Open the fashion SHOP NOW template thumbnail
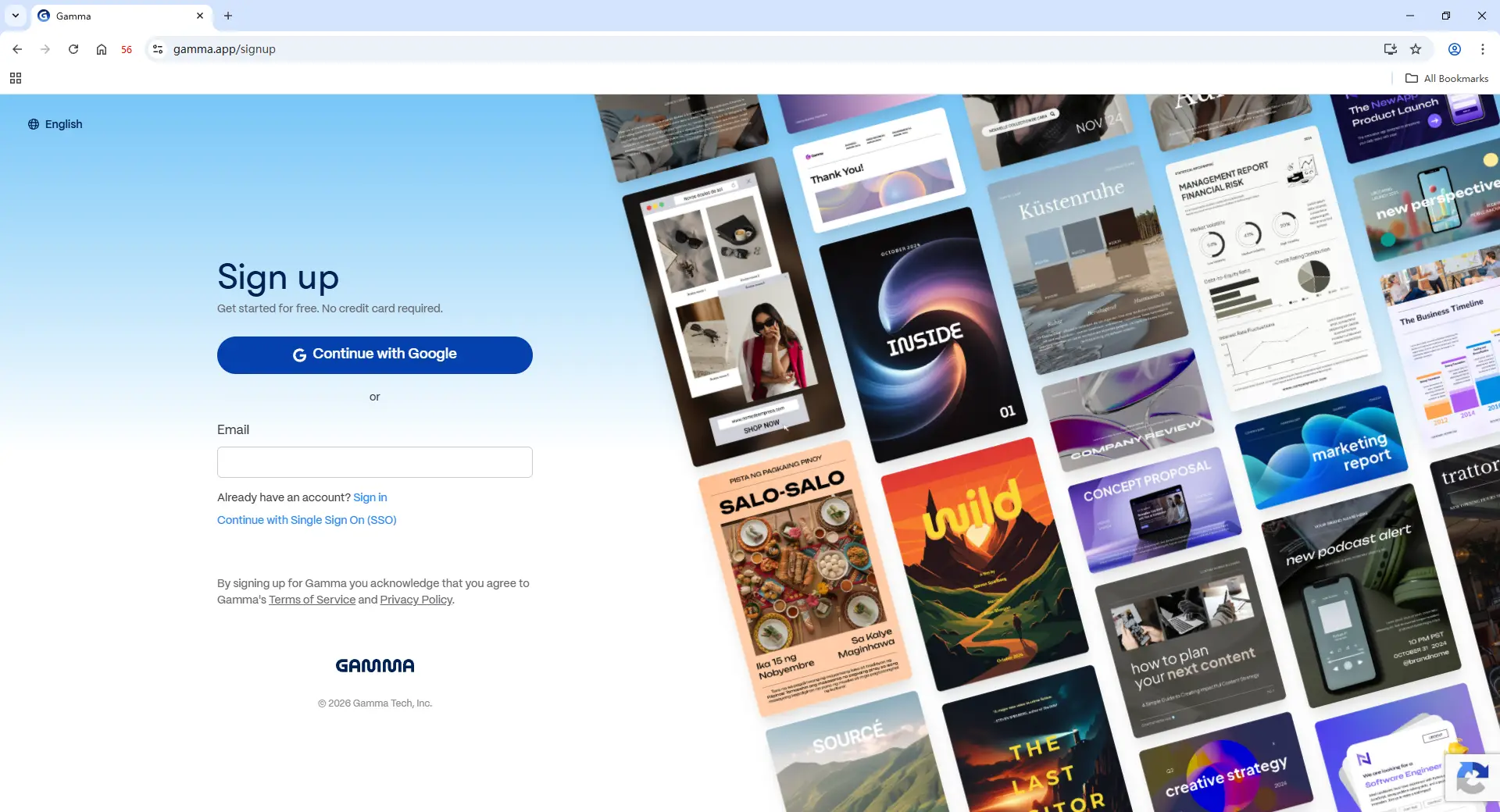The image size is (1500, 812). coord(734,312)
